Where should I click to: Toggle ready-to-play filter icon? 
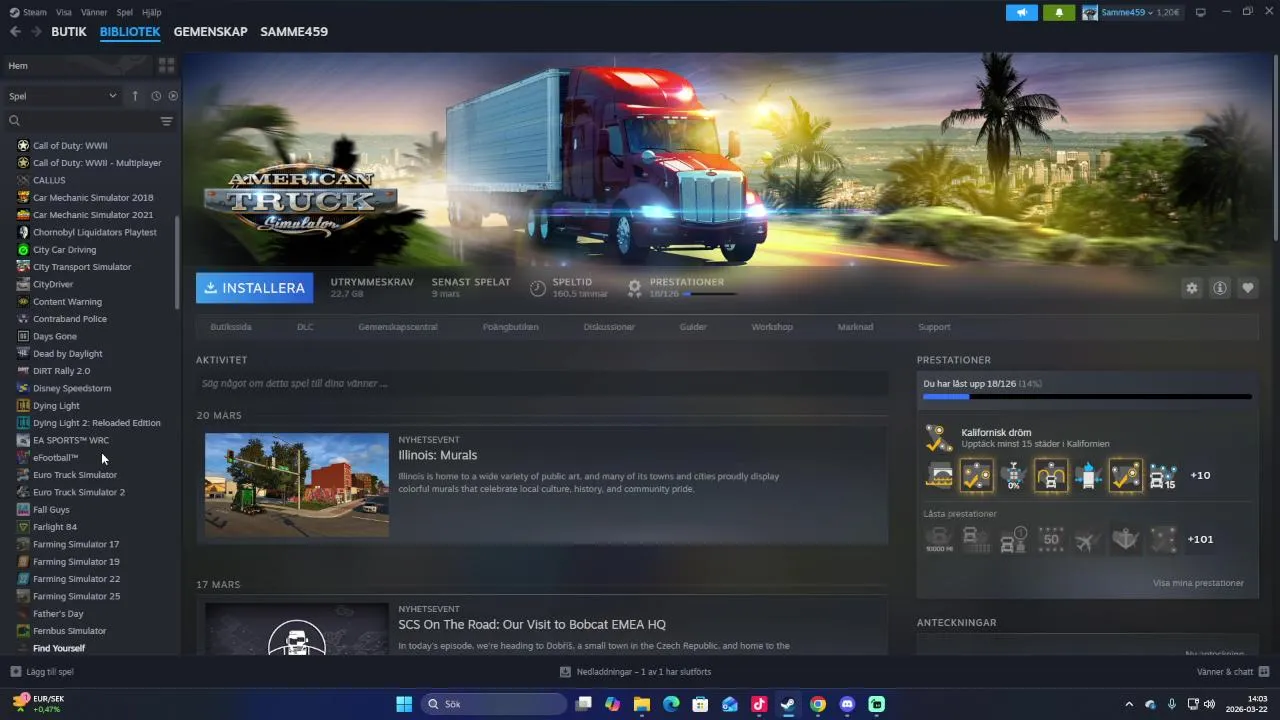point(173,96)
